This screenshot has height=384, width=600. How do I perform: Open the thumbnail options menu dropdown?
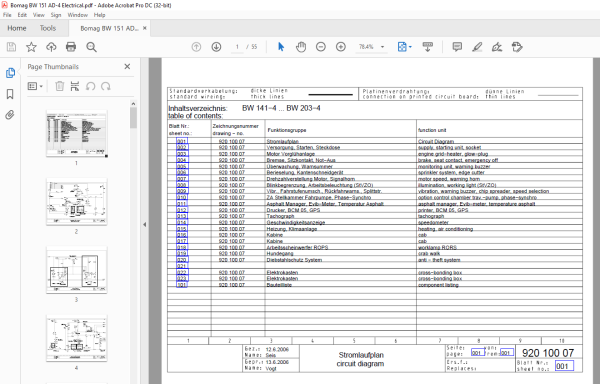click(35, 86)
